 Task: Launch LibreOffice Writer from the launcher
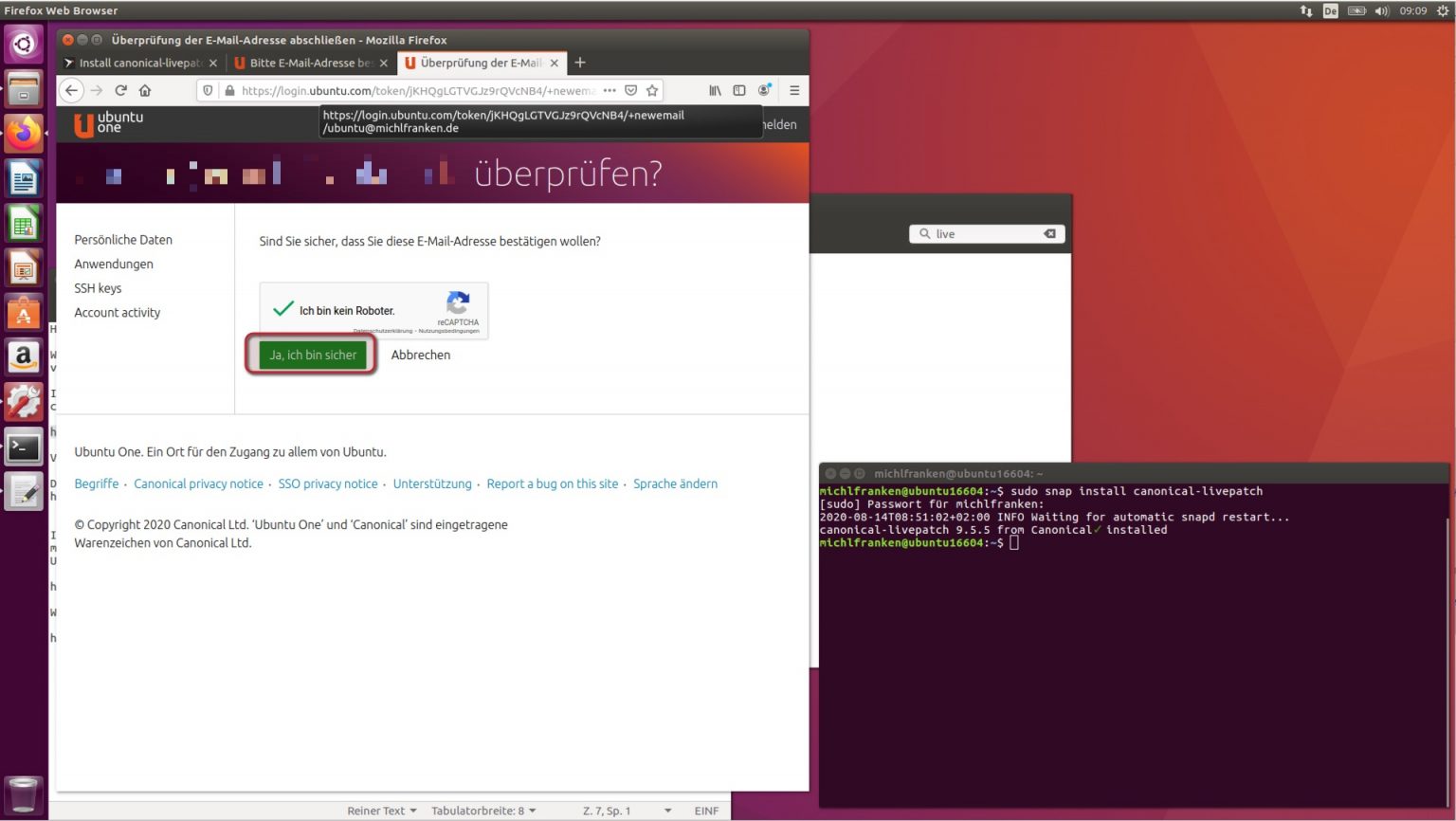point(24,179)
